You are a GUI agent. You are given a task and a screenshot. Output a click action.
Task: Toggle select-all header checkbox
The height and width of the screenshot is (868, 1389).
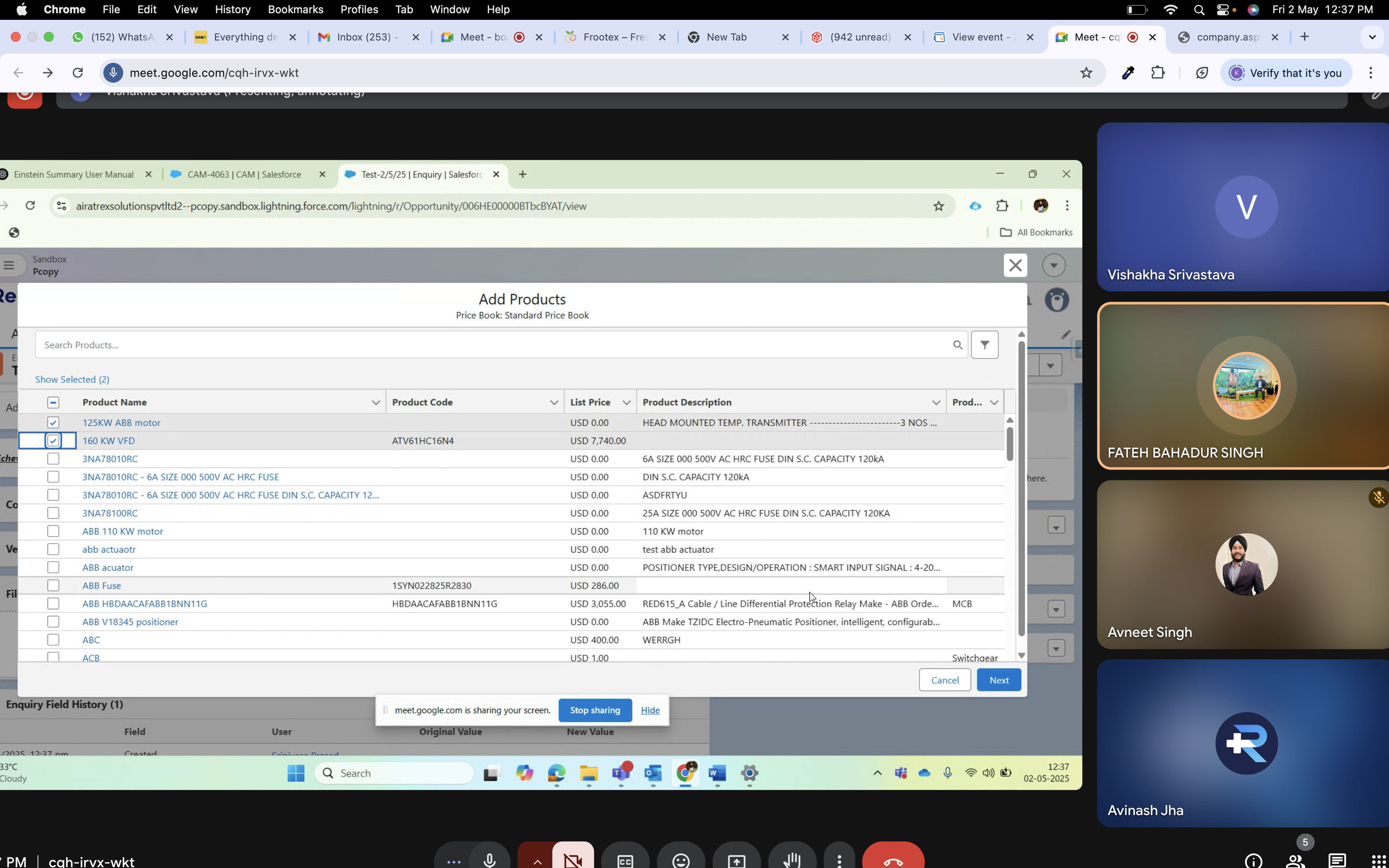pos(53,403)
